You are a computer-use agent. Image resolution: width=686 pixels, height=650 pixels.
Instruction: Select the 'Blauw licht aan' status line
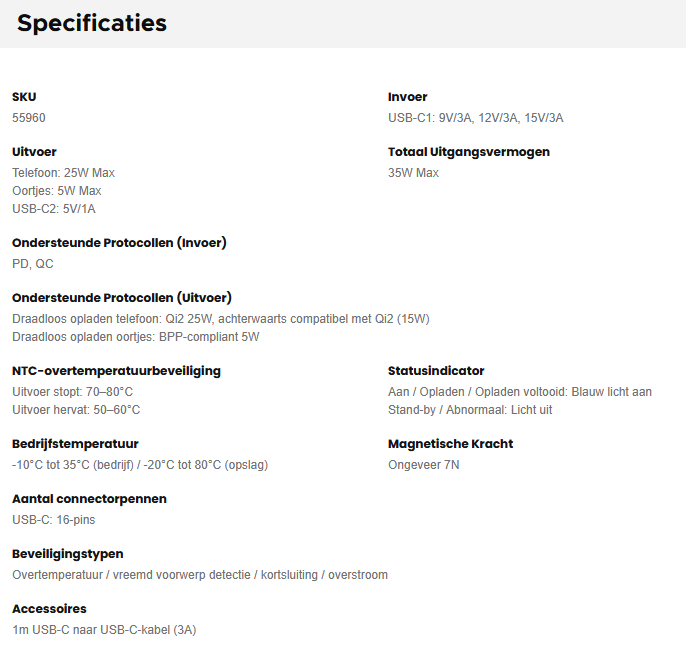coord(520,392)
